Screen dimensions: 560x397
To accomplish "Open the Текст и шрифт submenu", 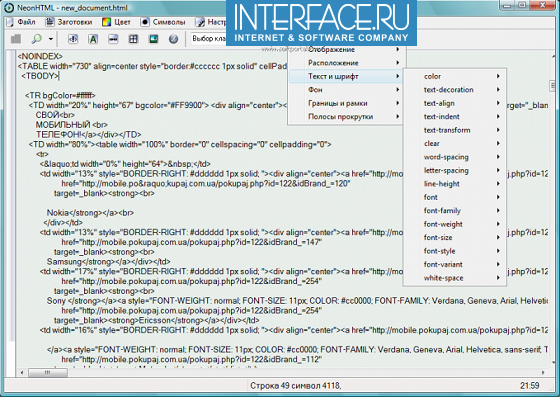I will pyautogui.click(x=345, y=76).
